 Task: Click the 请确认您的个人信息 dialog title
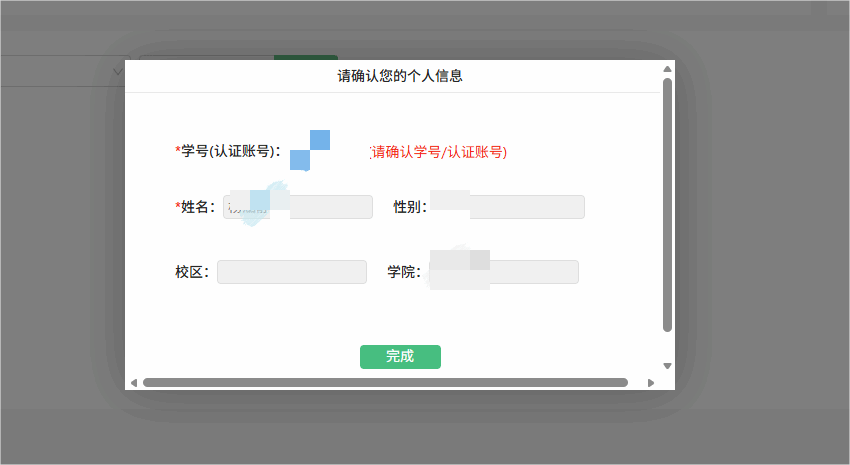[x=400, y=76]
